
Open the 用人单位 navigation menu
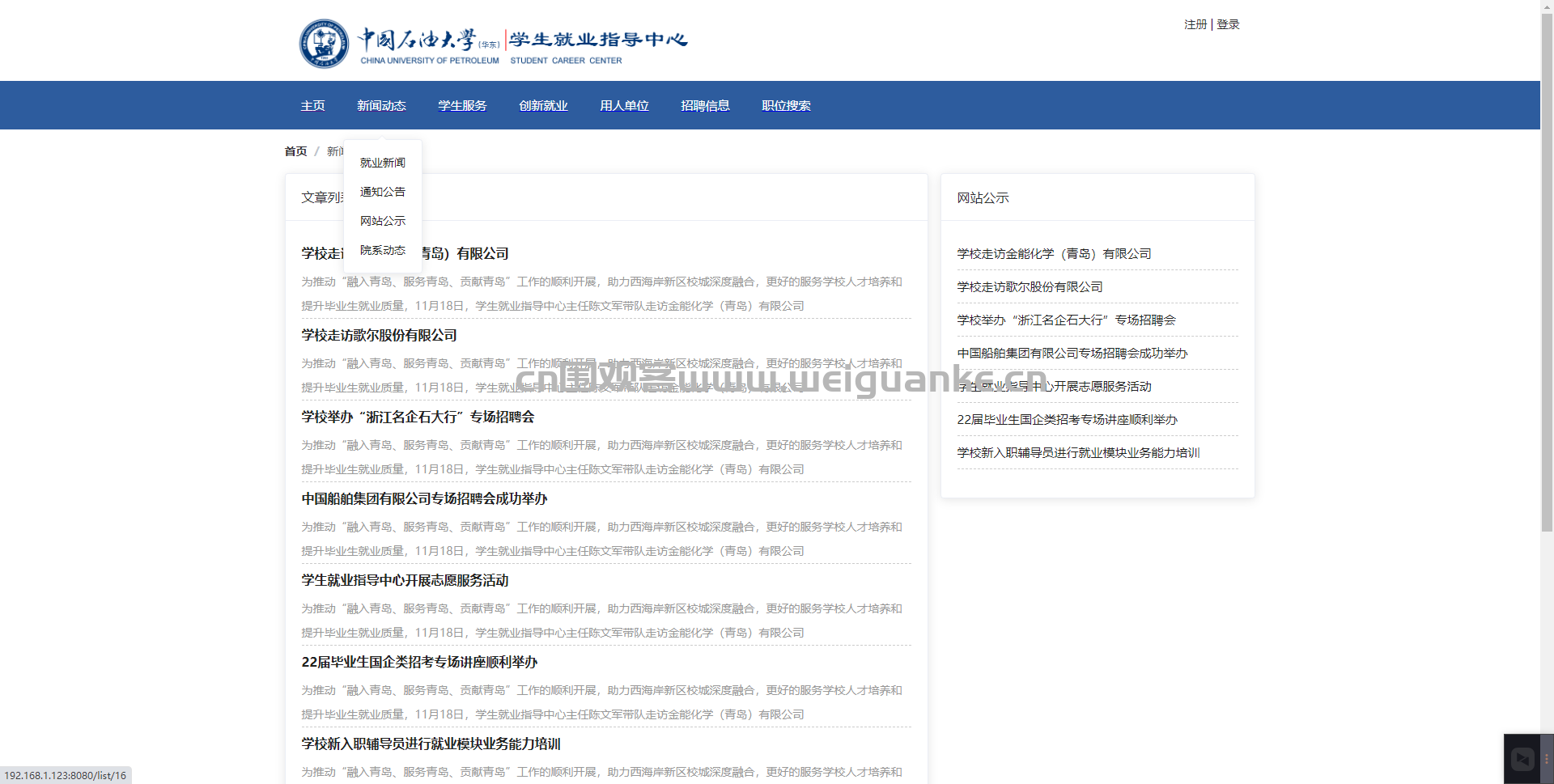pyautogui.click(x=624, y=106)
